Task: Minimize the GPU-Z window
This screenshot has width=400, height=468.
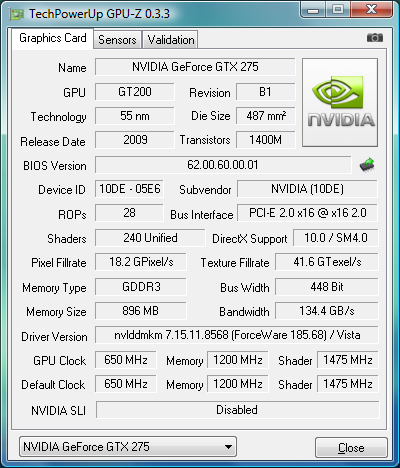Action: tap(313, 10)
